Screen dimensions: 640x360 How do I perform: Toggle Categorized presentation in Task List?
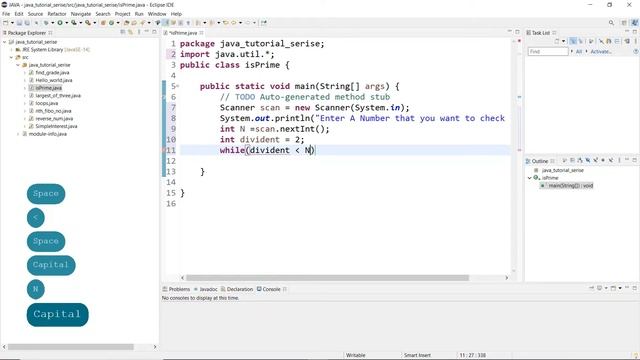coord(573,41)
